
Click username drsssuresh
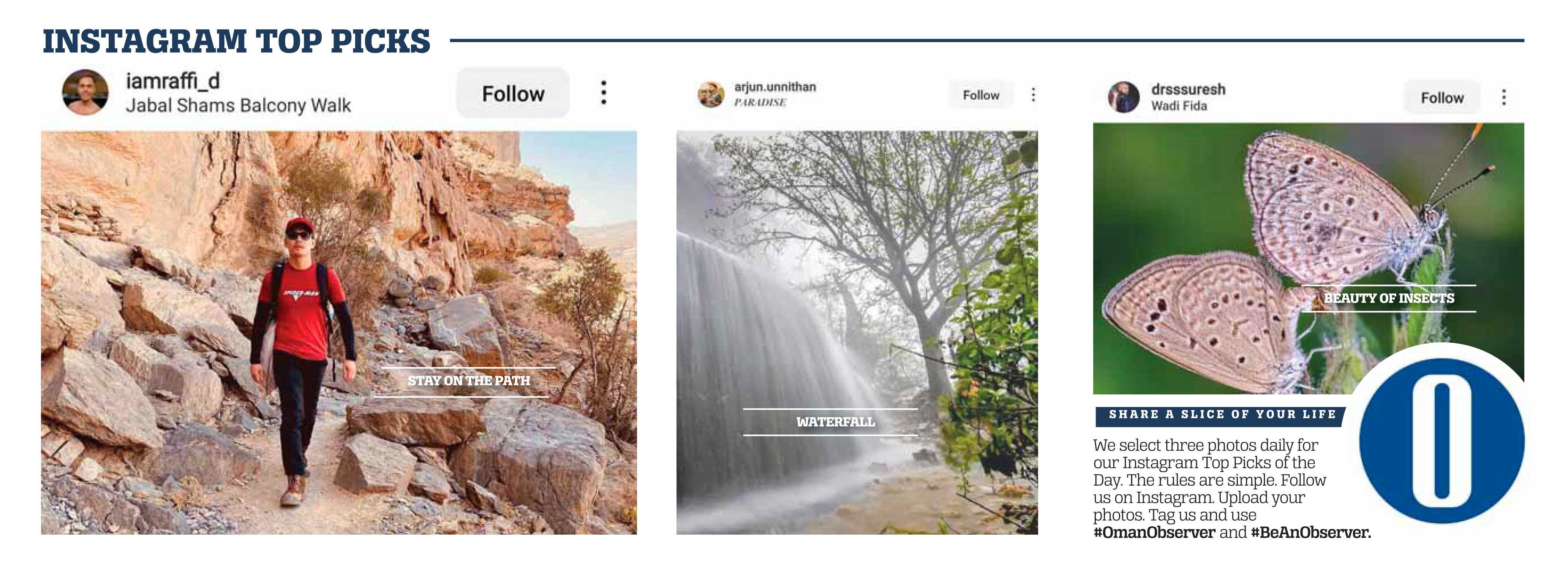pyautogui.click(x=1187, y=90)
